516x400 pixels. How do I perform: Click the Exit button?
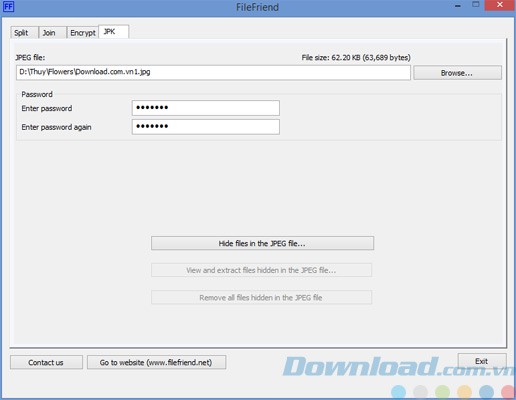click(482, 361)
